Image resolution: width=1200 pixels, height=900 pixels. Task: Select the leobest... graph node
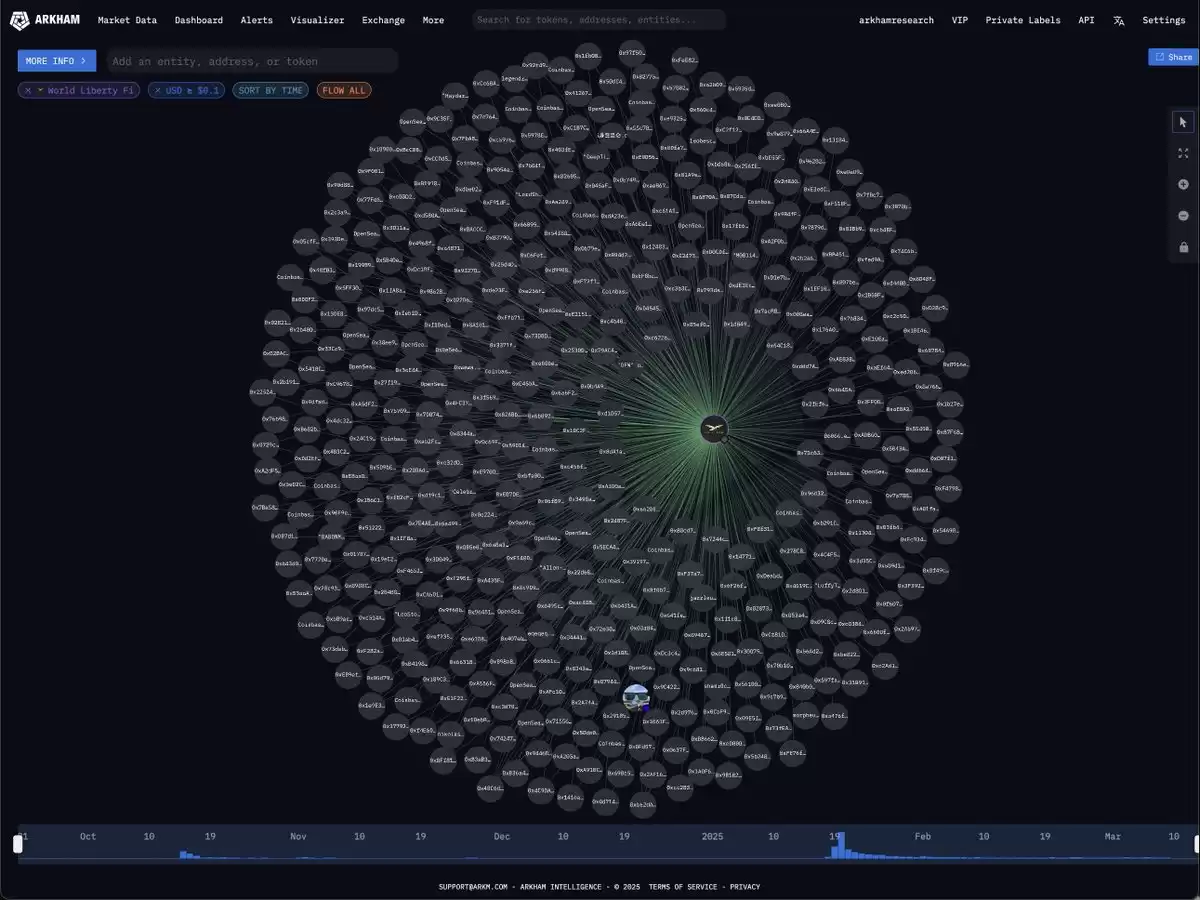(702, 141)
